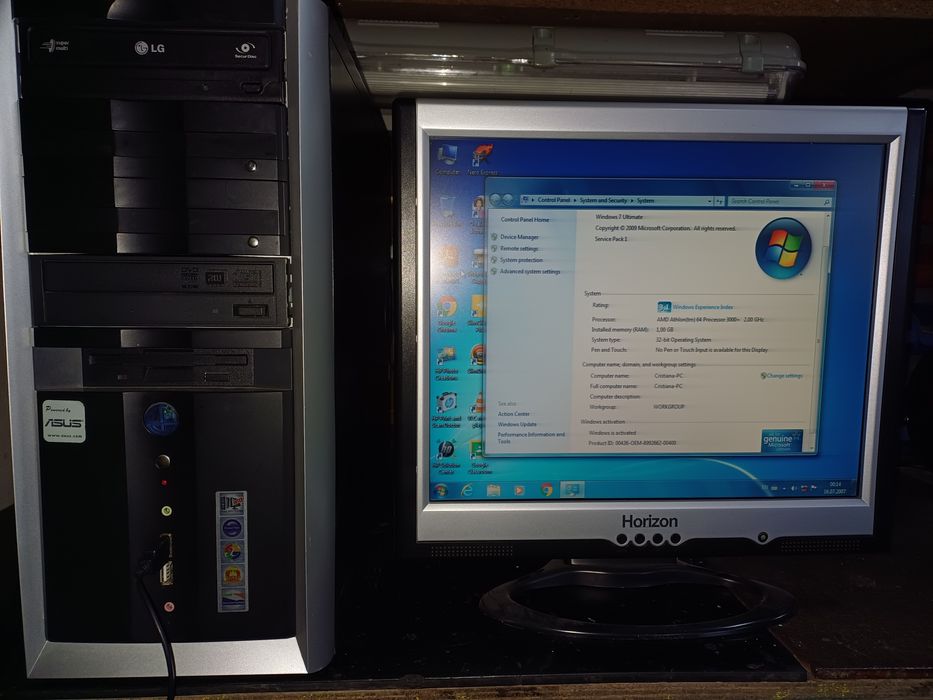The height and width of the screenshot is (700, 933).
Task: Open Action Center under See also
Action: pyautogui.click(x=514, y=414)
